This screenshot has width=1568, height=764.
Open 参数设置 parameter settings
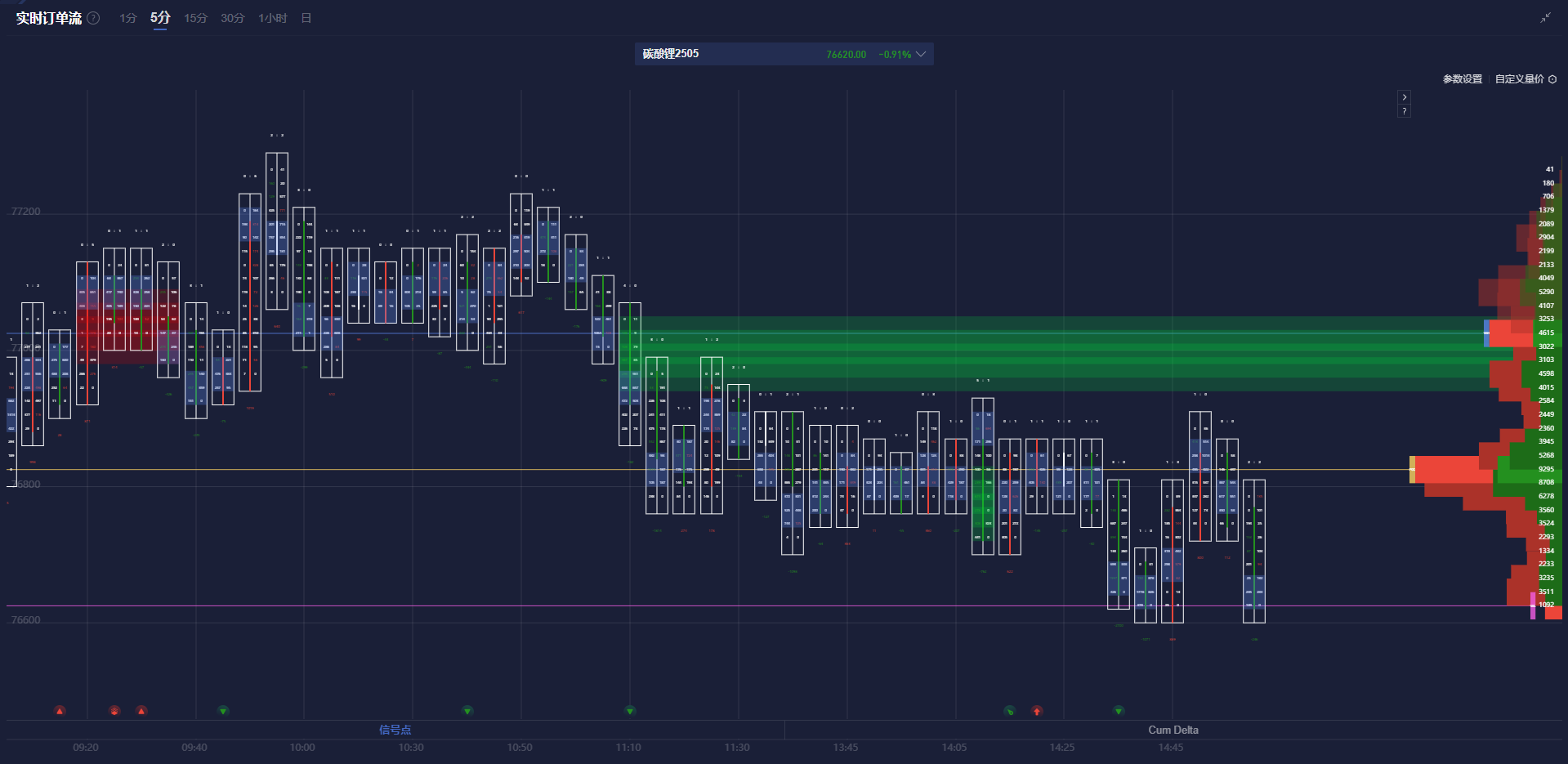point(1462,79)
